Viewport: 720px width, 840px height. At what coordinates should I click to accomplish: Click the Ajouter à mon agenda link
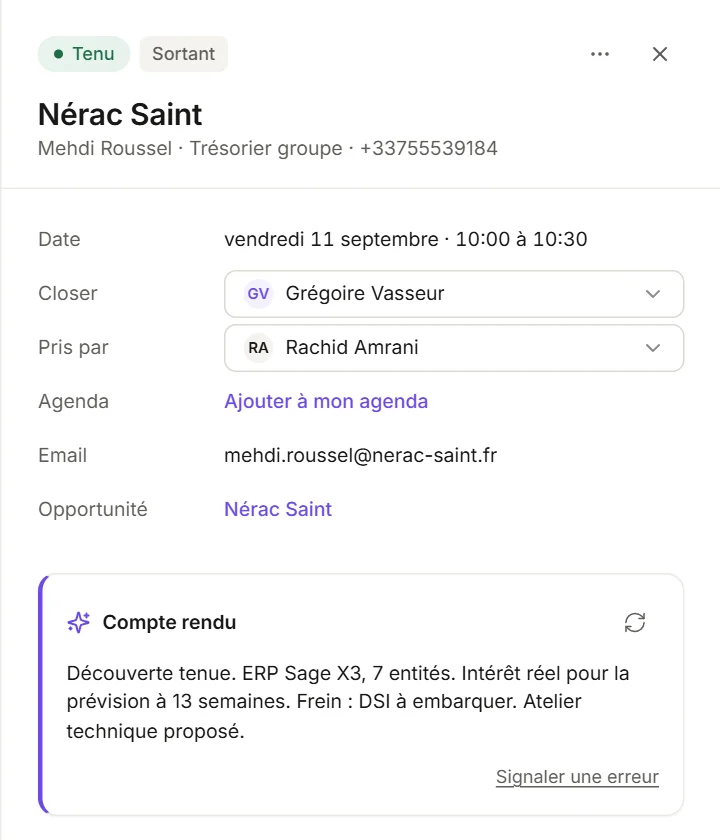tap(326, 401)
